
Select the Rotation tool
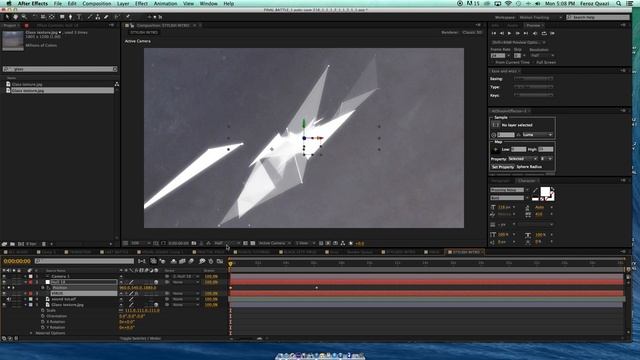[34, 17]
